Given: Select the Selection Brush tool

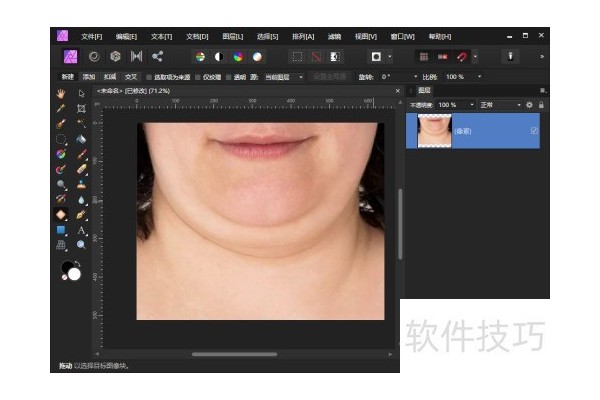Looking at the screenshot, I should click(x=61, y=123).
